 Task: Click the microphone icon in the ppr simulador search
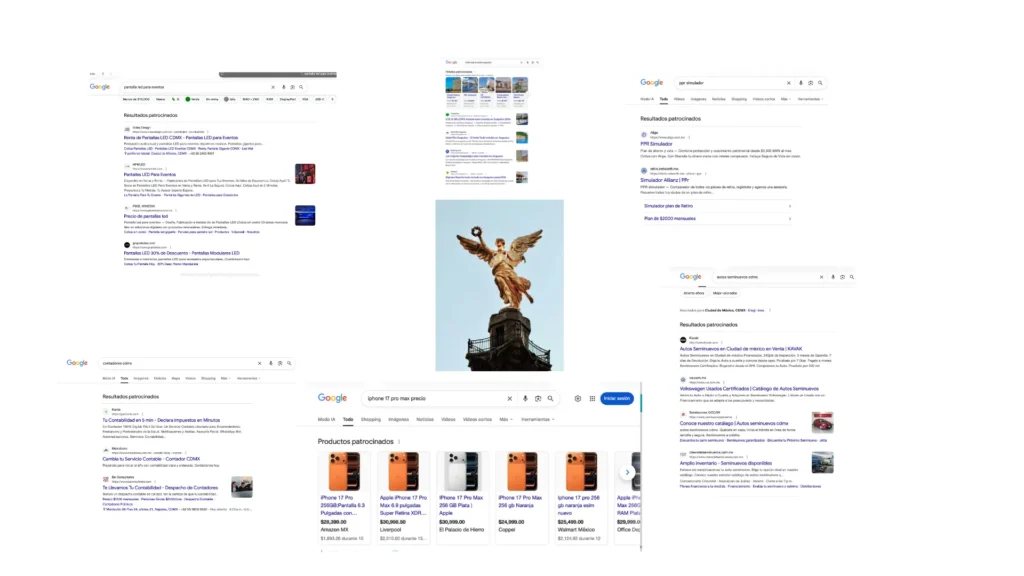click(800, 83)
